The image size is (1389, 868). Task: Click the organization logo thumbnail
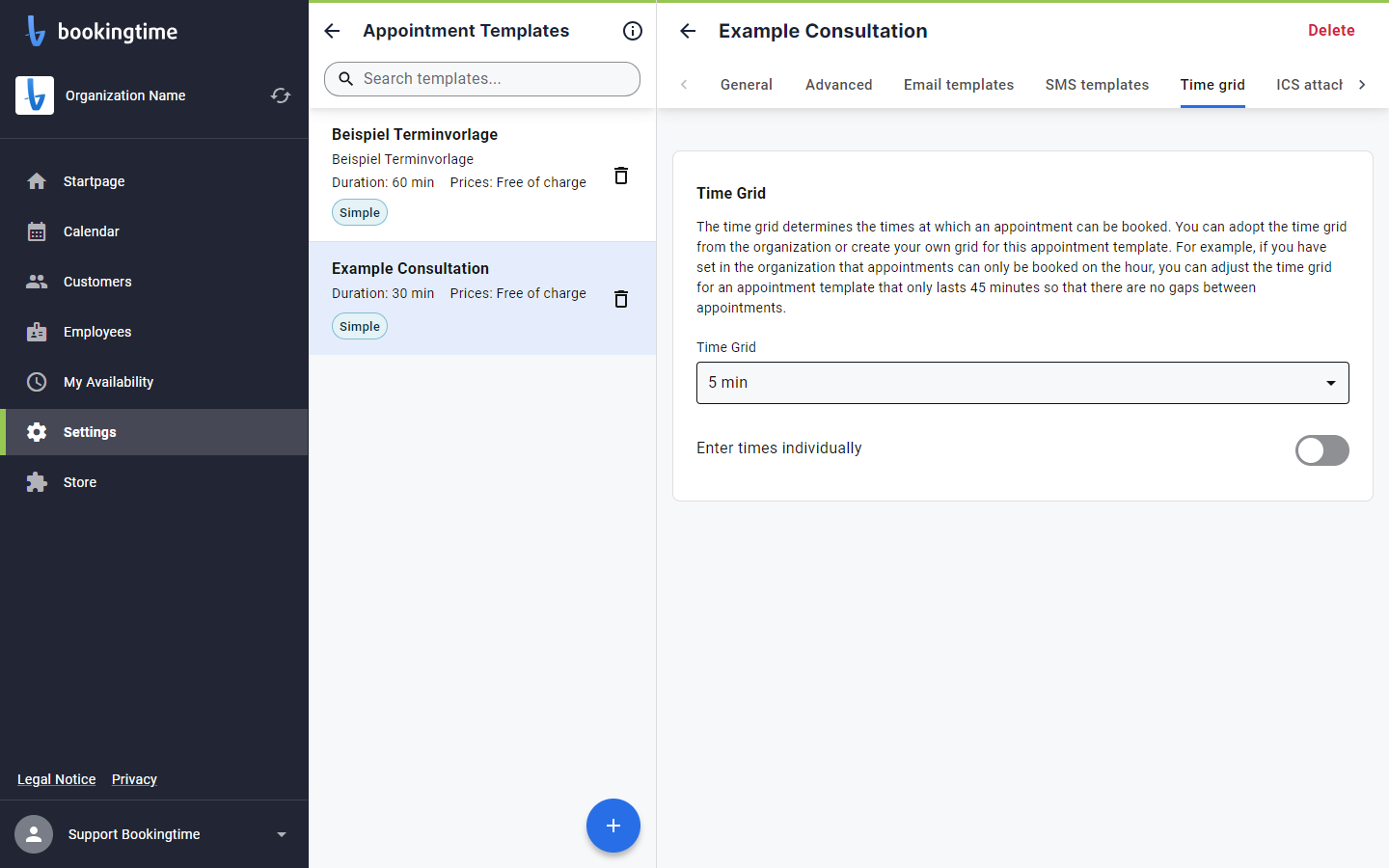(x=35, y=95)
